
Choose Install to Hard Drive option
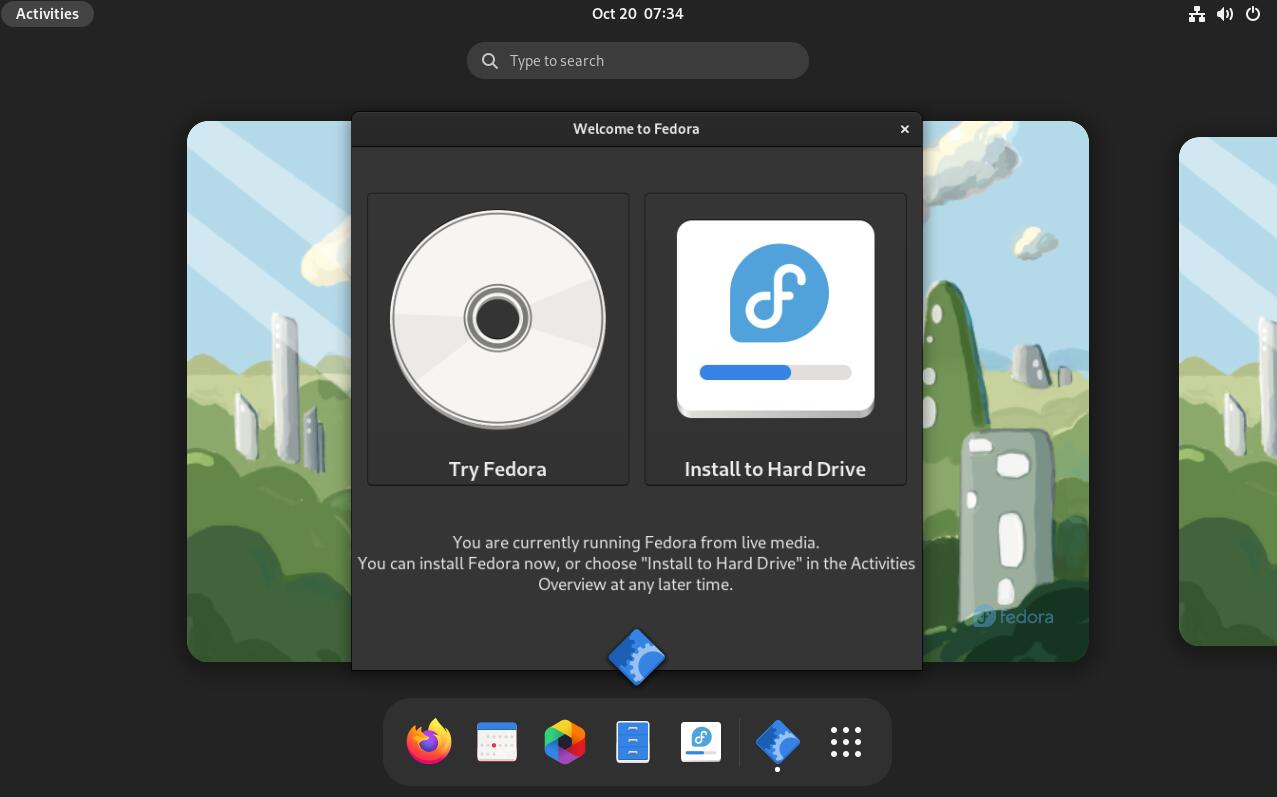[x=776, y=339]
